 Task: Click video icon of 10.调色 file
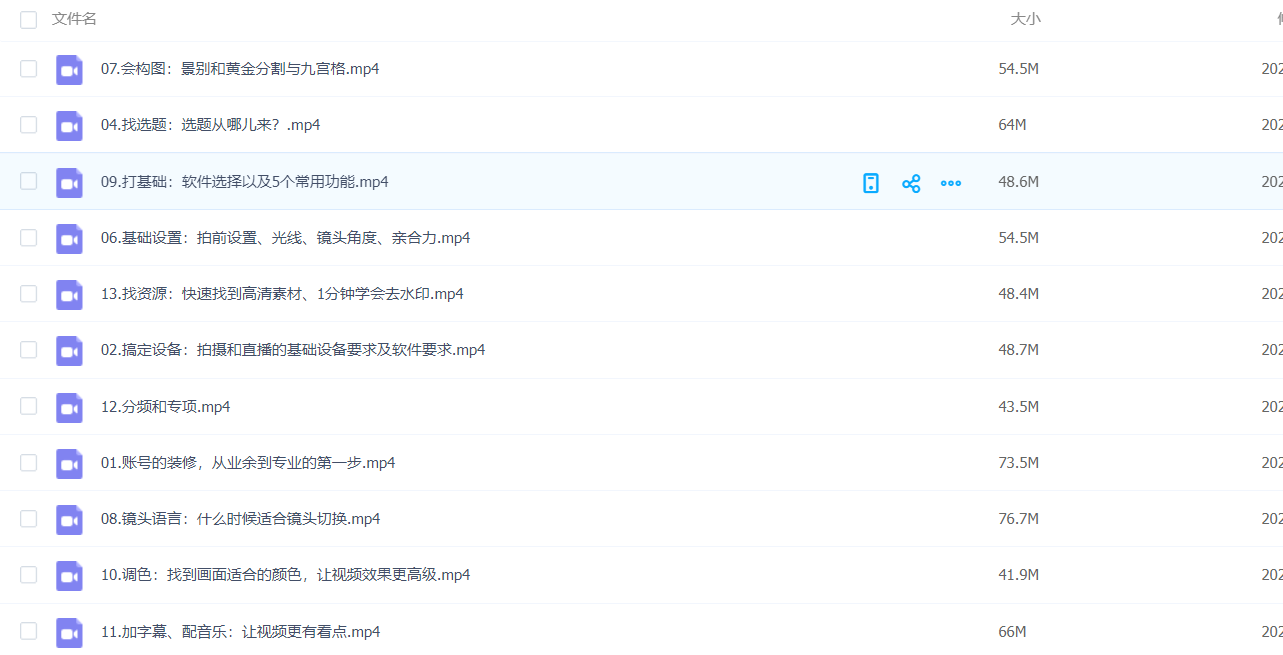[69, 576]
